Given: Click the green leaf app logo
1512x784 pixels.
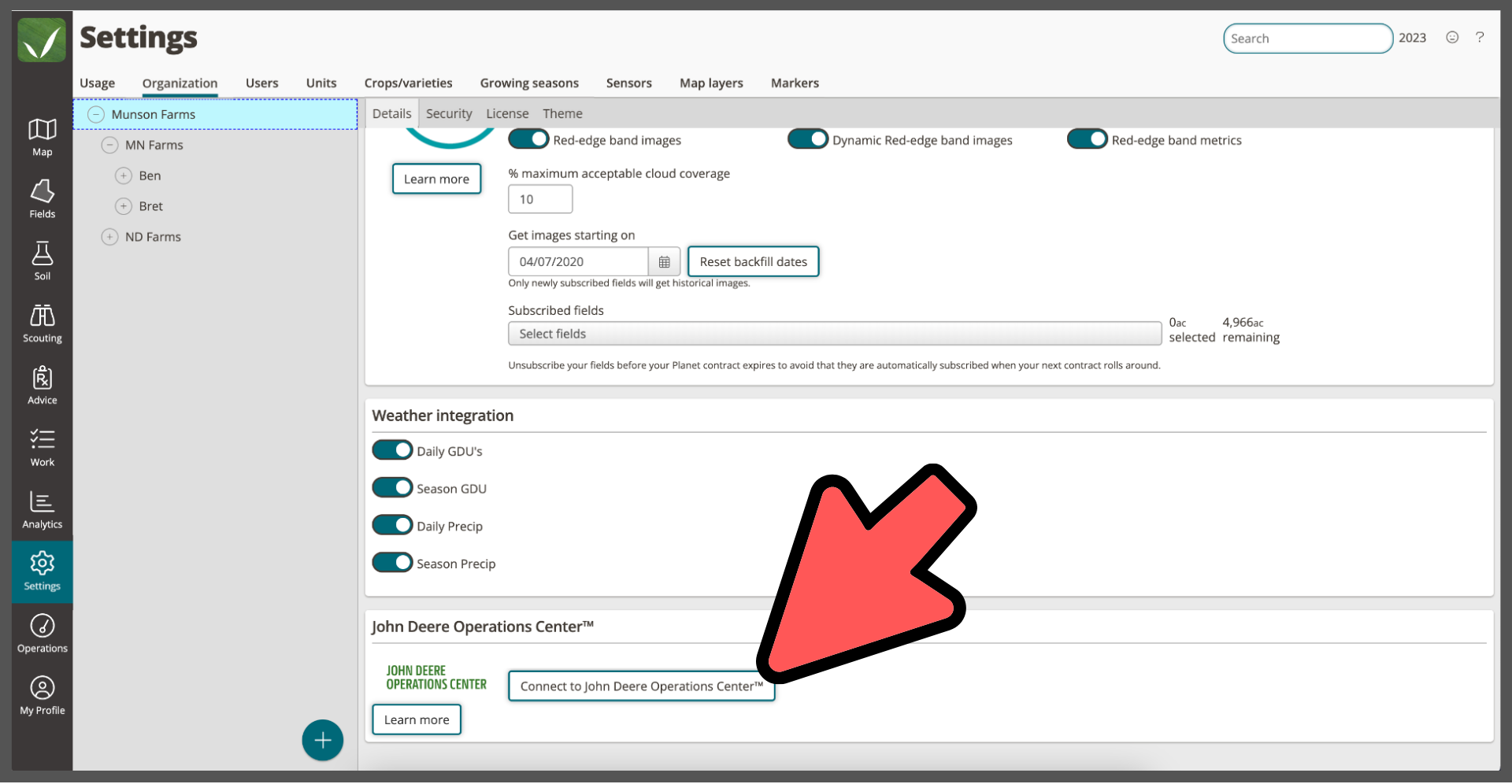Looking at the screenshot, I should tap(42, 39).
